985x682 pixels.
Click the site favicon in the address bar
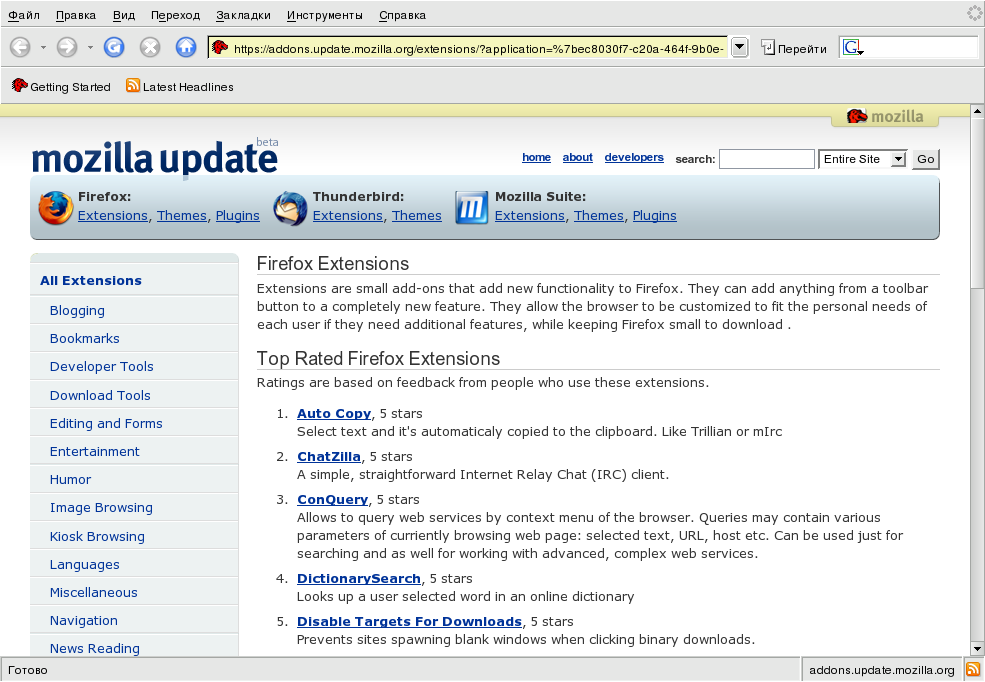point(220,47)
